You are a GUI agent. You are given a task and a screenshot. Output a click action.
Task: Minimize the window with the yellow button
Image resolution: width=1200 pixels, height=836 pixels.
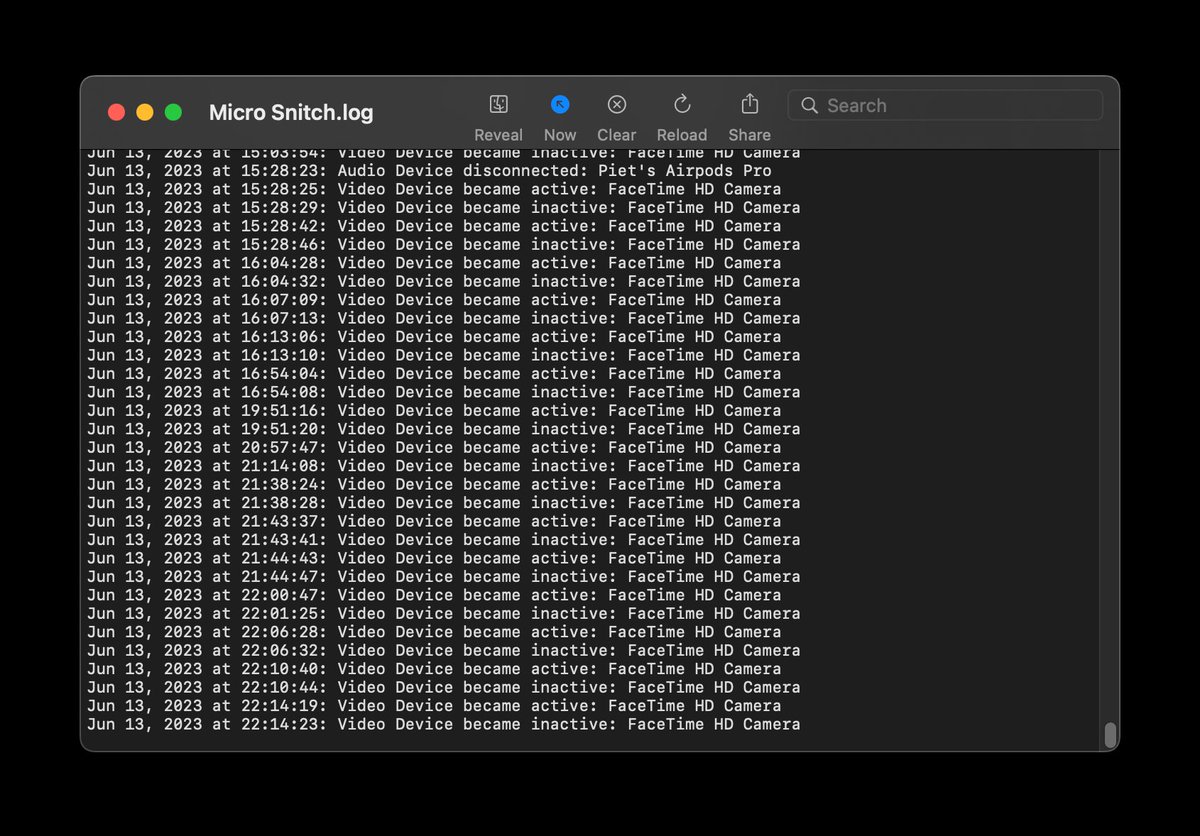pos(144,112)
